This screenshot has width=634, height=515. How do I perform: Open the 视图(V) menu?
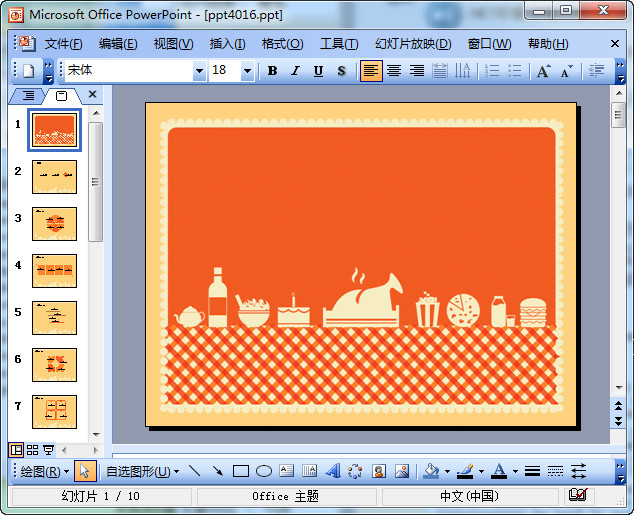click(173, 44)
